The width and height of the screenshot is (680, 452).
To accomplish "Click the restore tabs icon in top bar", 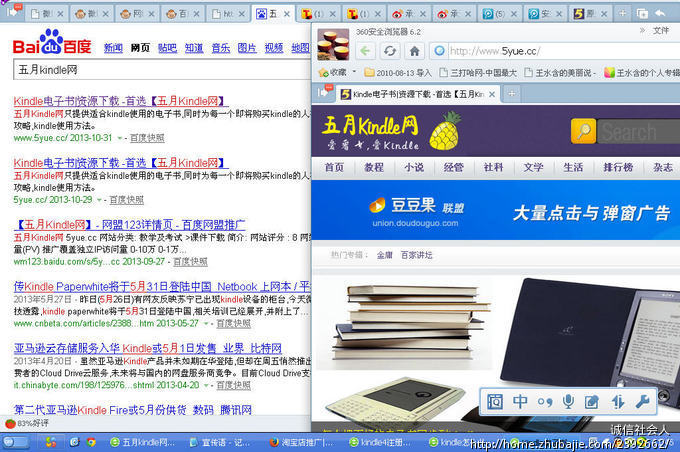I will pos(642,13).
